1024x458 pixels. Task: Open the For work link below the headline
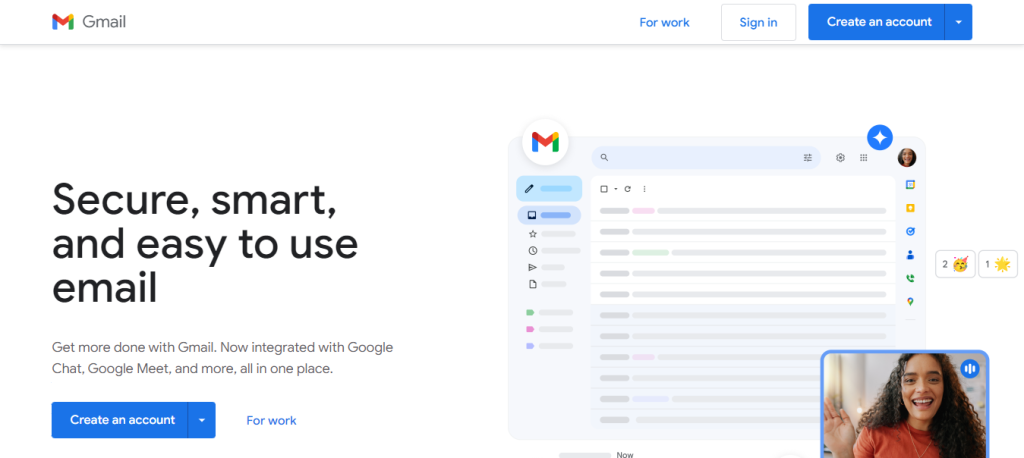click(x=271, y=420)
